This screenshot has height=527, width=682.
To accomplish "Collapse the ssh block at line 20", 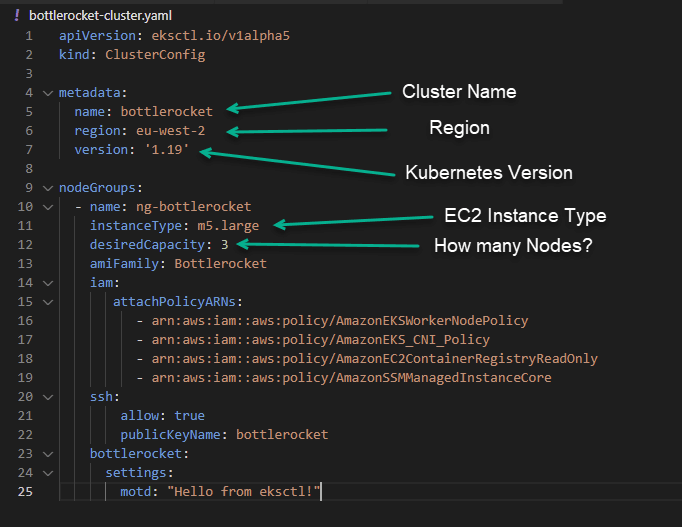I will click(x=48, y=397).
